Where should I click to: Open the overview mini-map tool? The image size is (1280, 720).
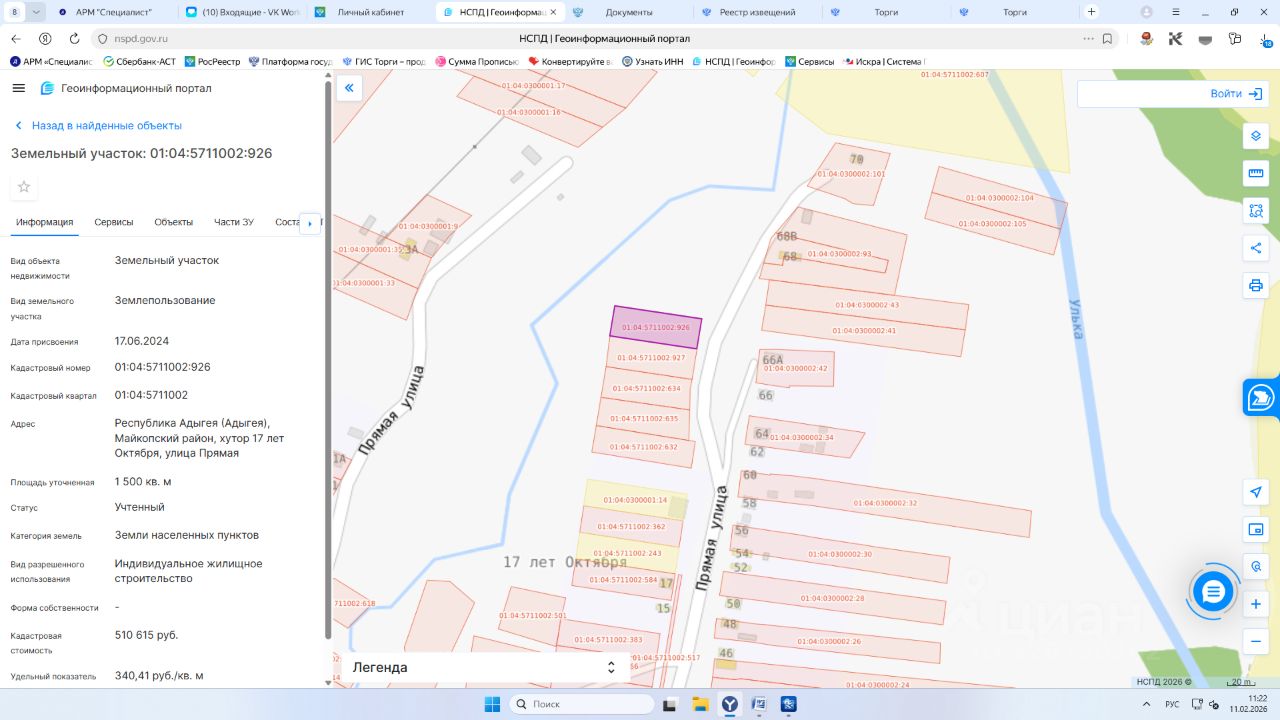[x=1256, y=529]
